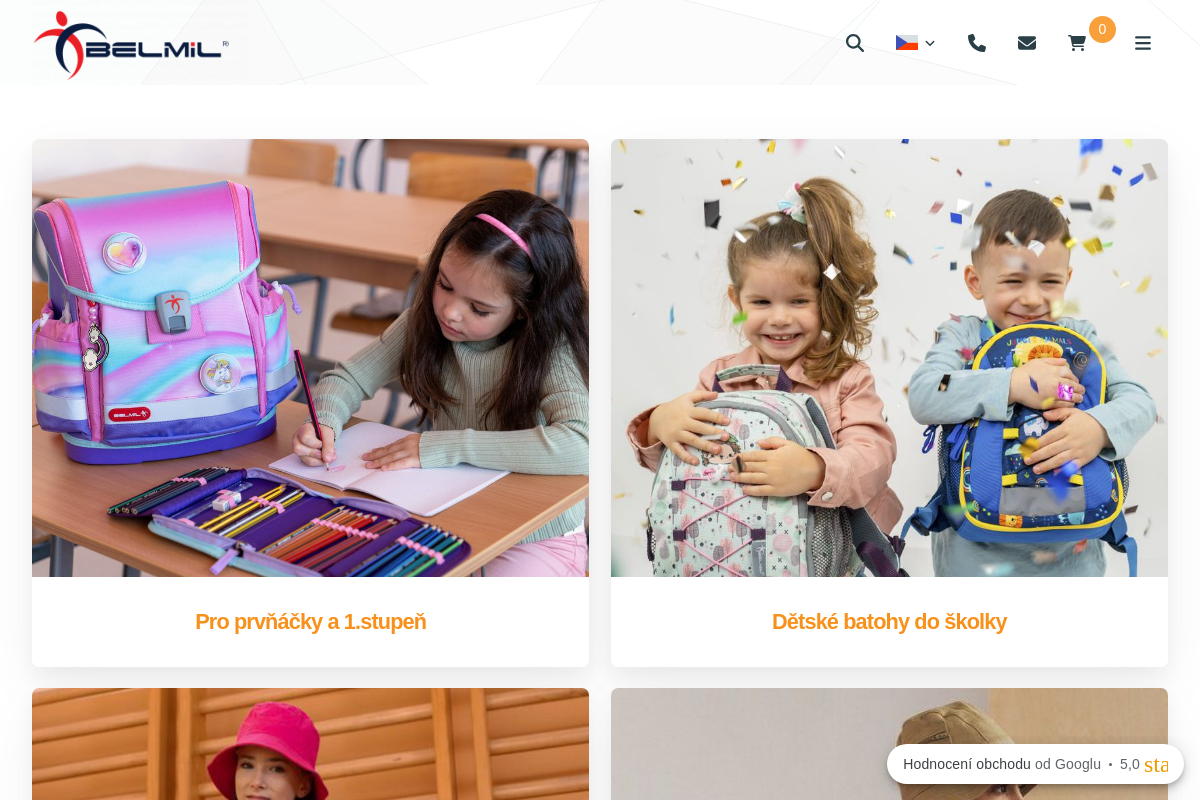Click the white area under 'Dětské batohy' card

pos(889,653)
